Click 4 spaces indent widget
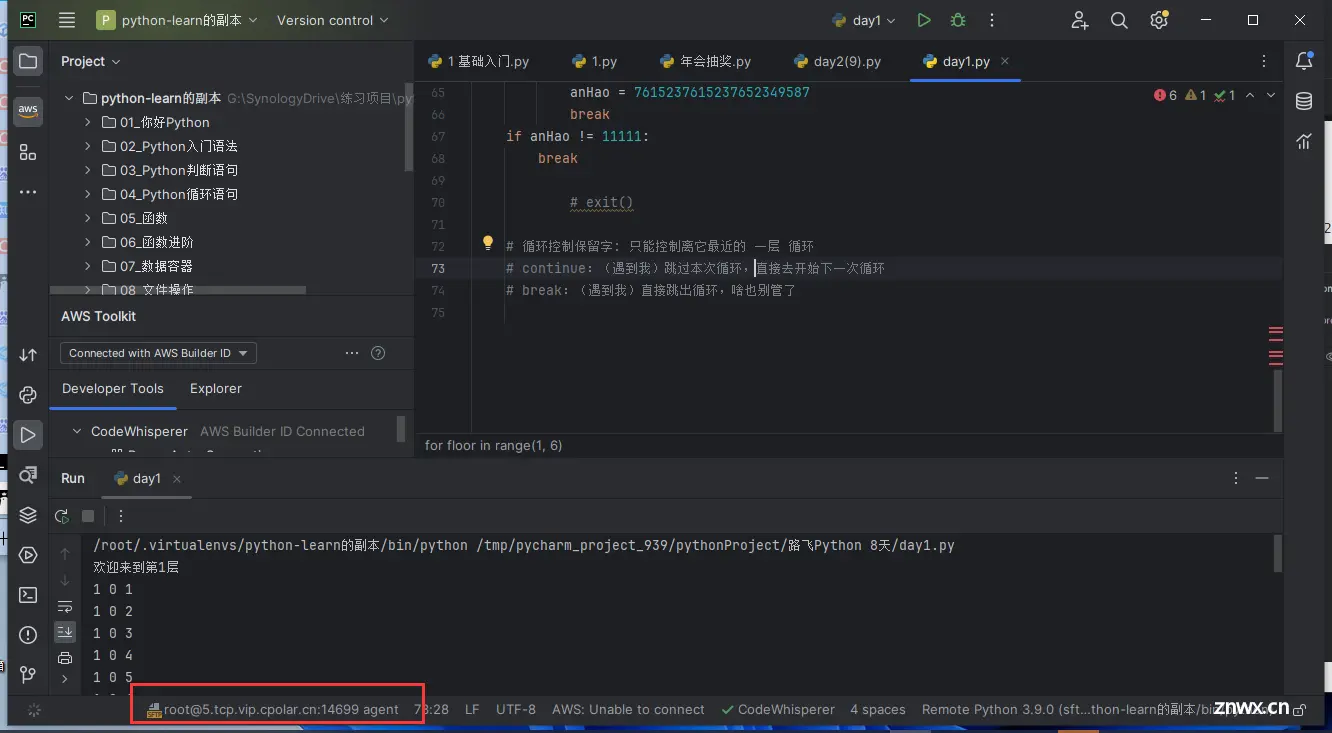Viewport: 1332px width, 733px height. (878, 710)
